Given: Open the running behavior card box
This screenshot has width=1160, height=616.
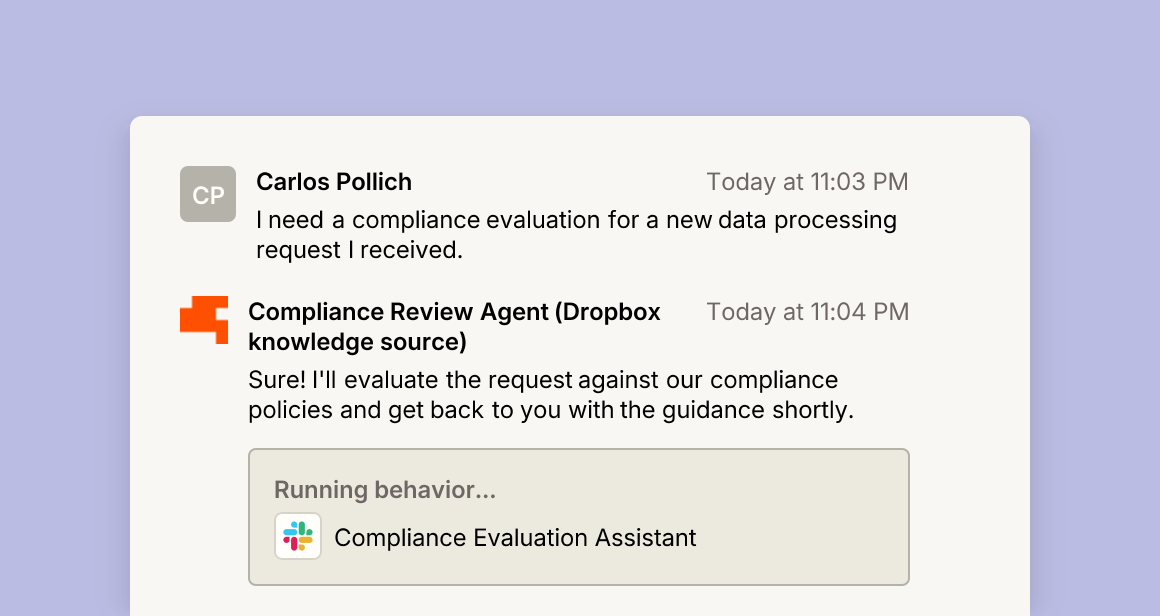Looking at the screenshot, I should click(x=579, y=517).
